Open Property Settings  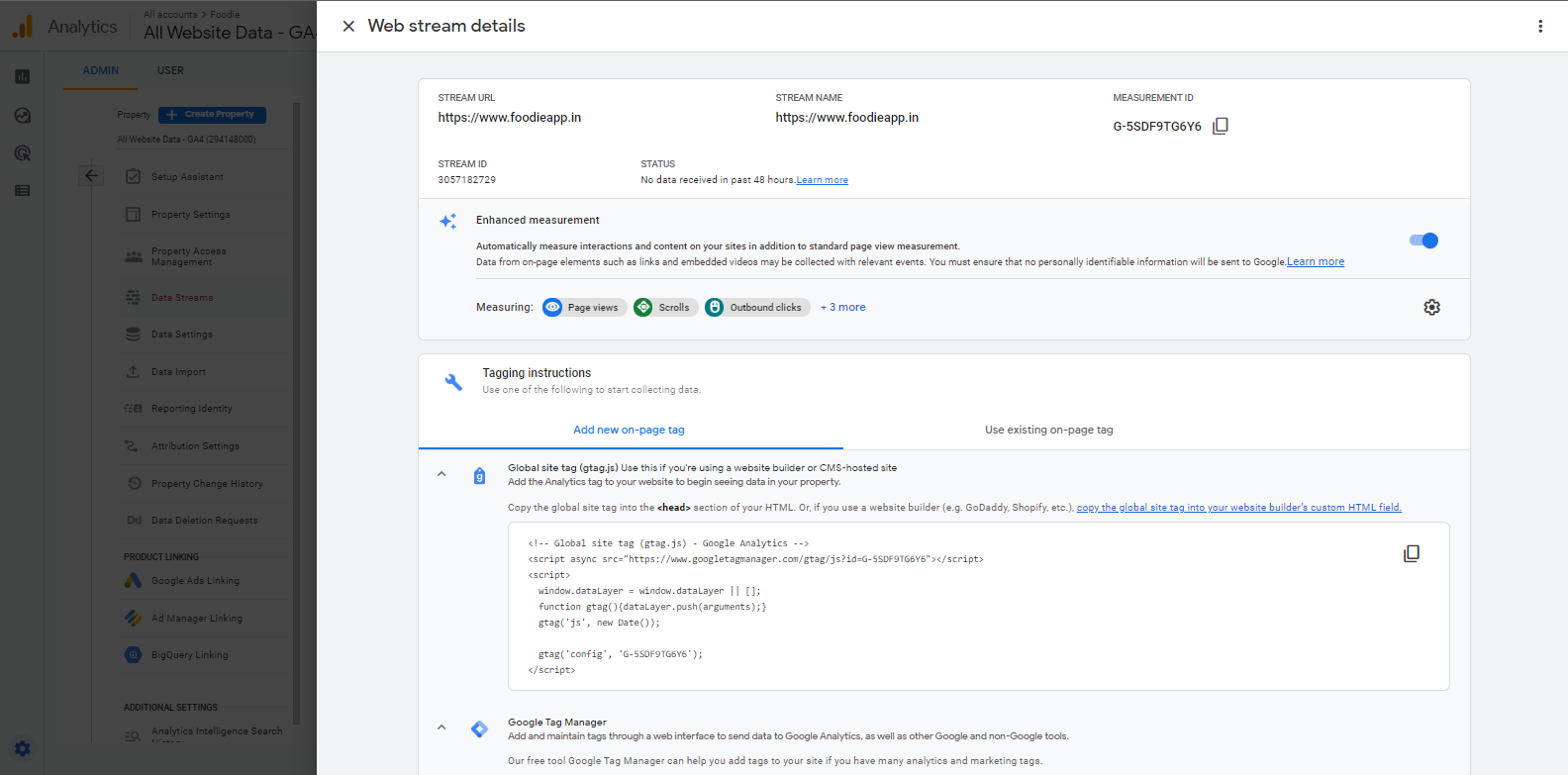coord(190,215)
